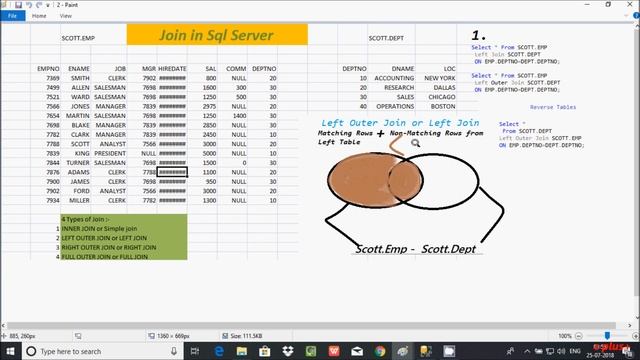Click the selected HIREDATE cell in ADAMS row

(x=172, y=172)
